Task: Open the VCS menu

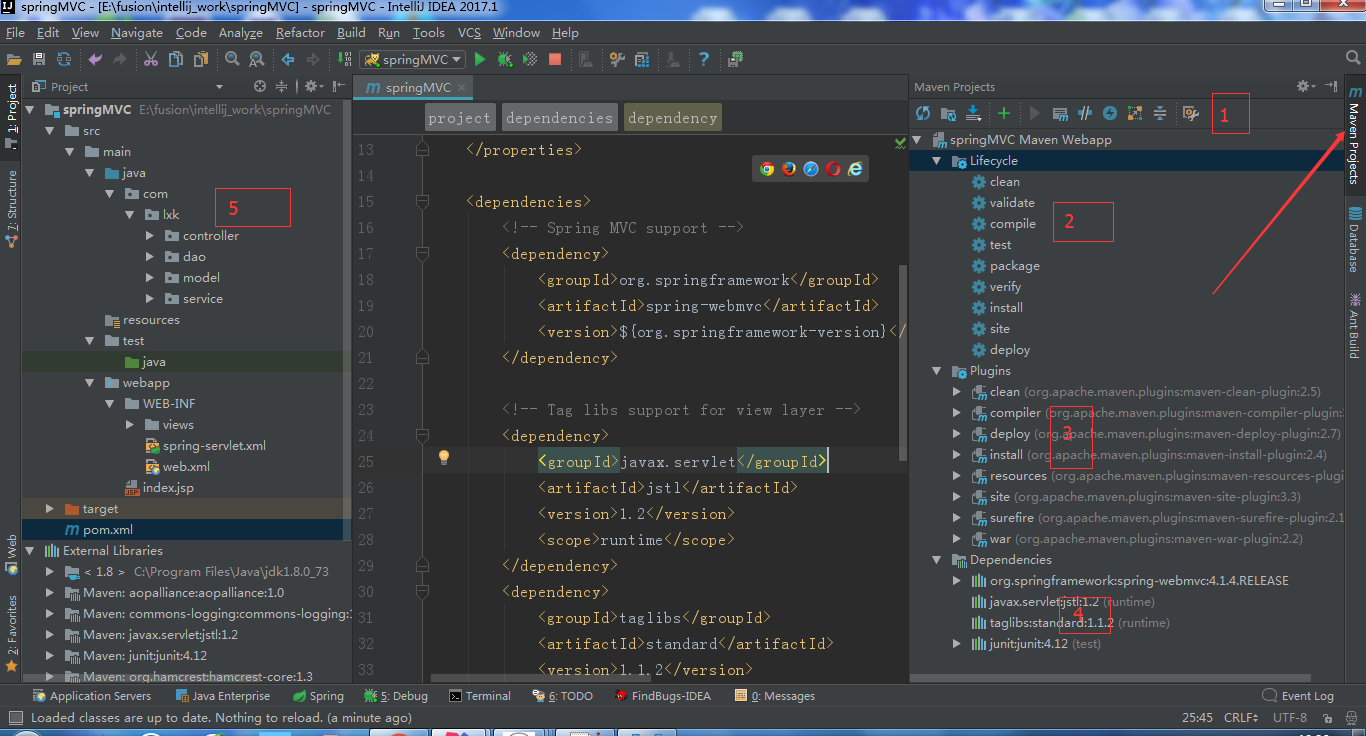Action: coord(468,32)
